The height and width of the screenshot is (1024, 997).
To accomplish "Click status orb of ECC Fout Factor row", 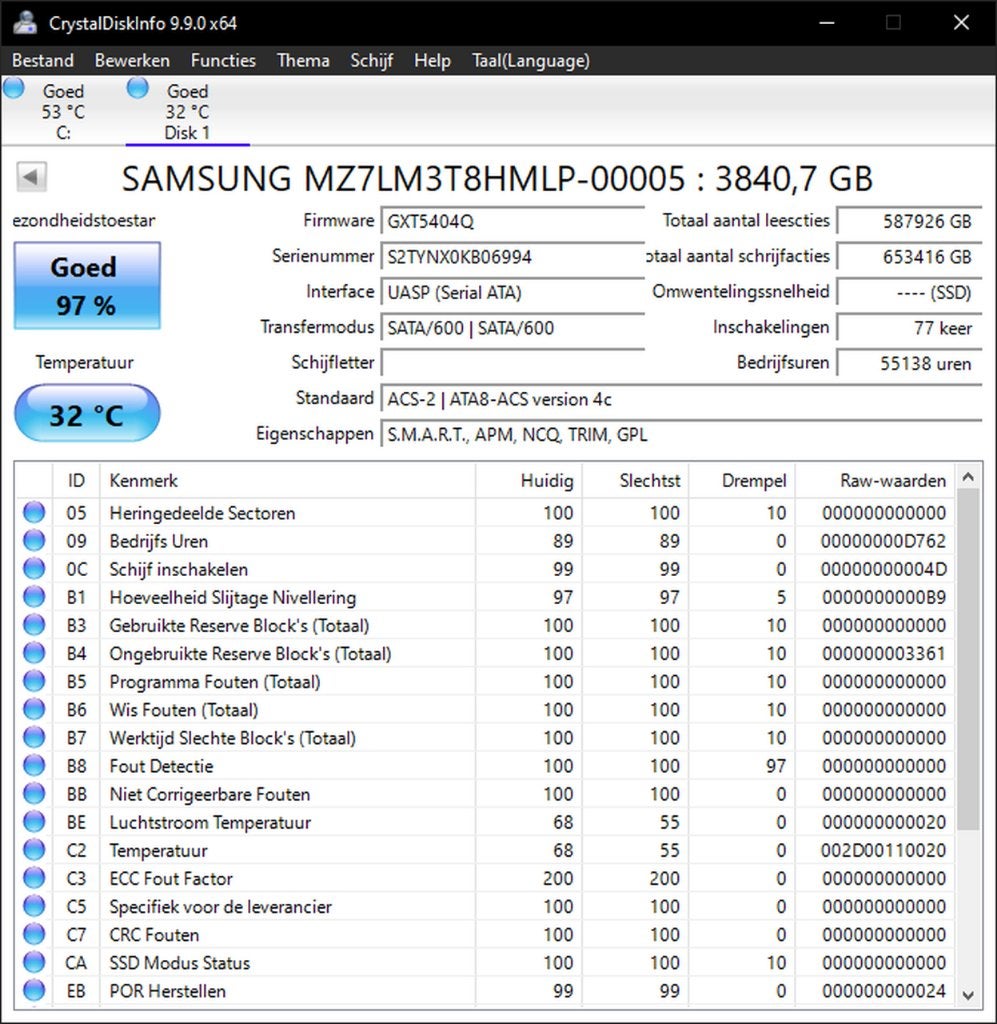I will click(34, 878).
